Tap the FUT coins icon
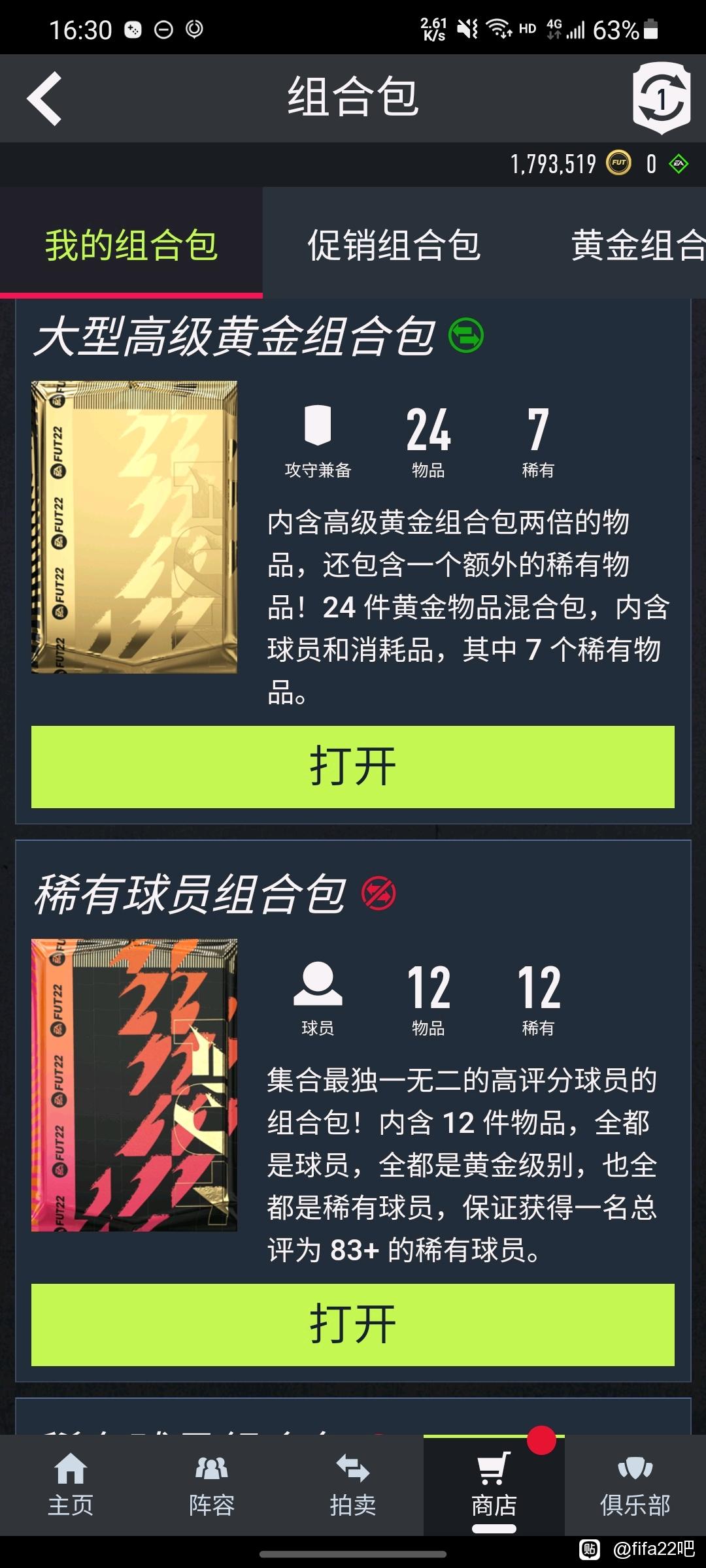The width and height of the screenshot is (706, 1568). (618, 163)
